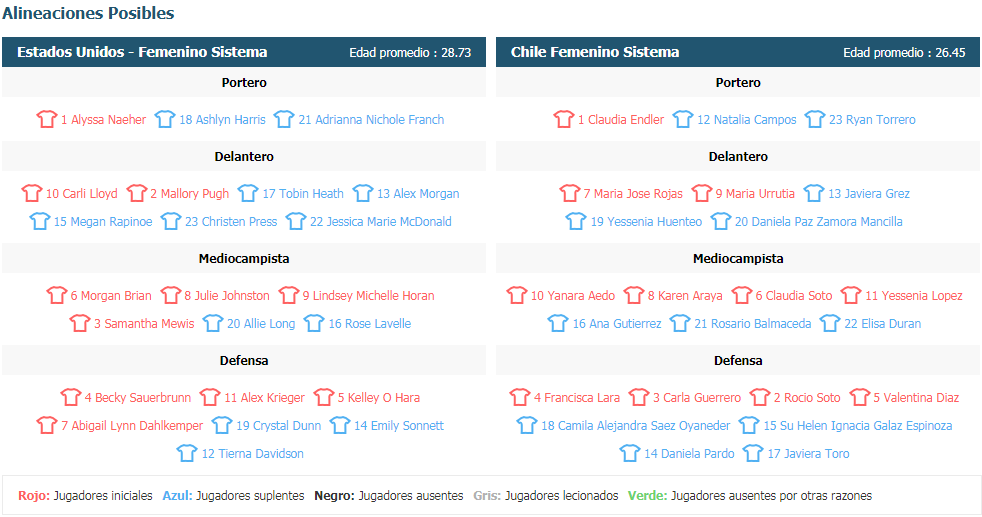
Task: Click the red shirt icon beside Claudia Endler
Action: 564,119
